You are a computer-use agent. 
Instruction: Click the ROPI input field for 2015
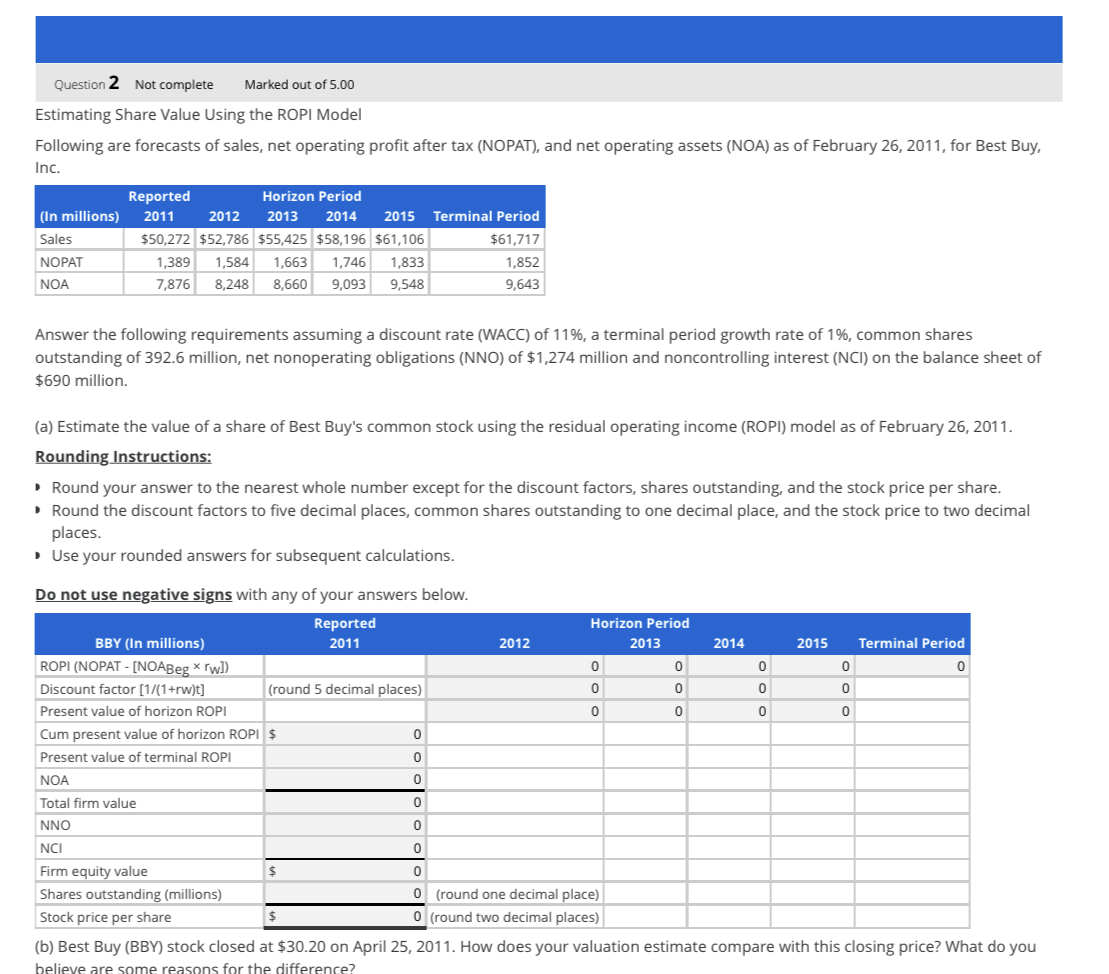[812, 665]
